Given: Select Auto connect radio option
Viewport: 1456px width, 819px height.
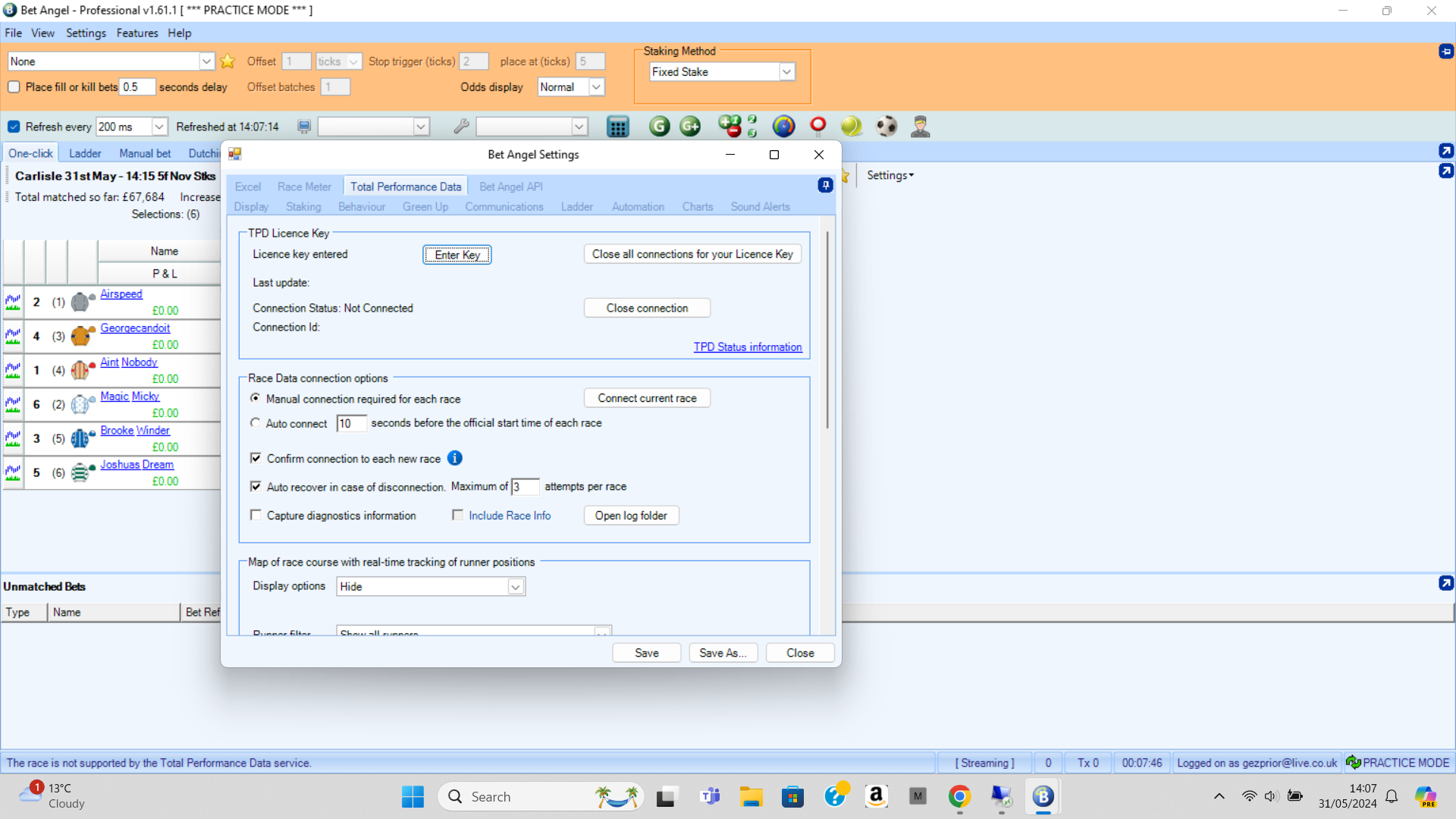Looking at the screenshot, I should tap(256, 423).
